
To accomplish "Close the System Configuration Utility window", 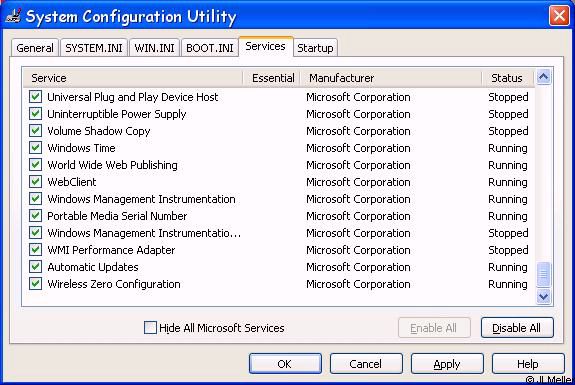I will tap(559, 16).
